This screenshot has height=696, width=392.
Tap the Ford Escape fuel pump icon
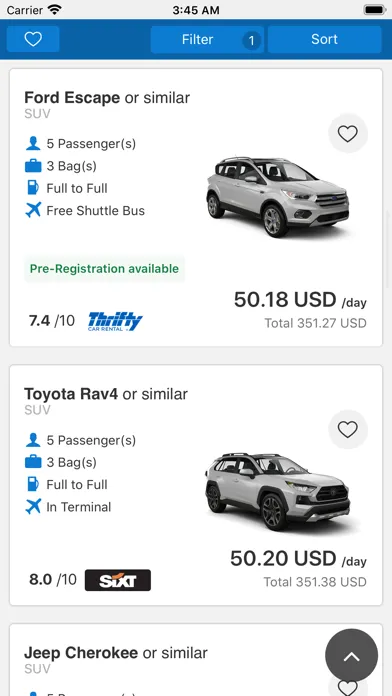(33, 188)
